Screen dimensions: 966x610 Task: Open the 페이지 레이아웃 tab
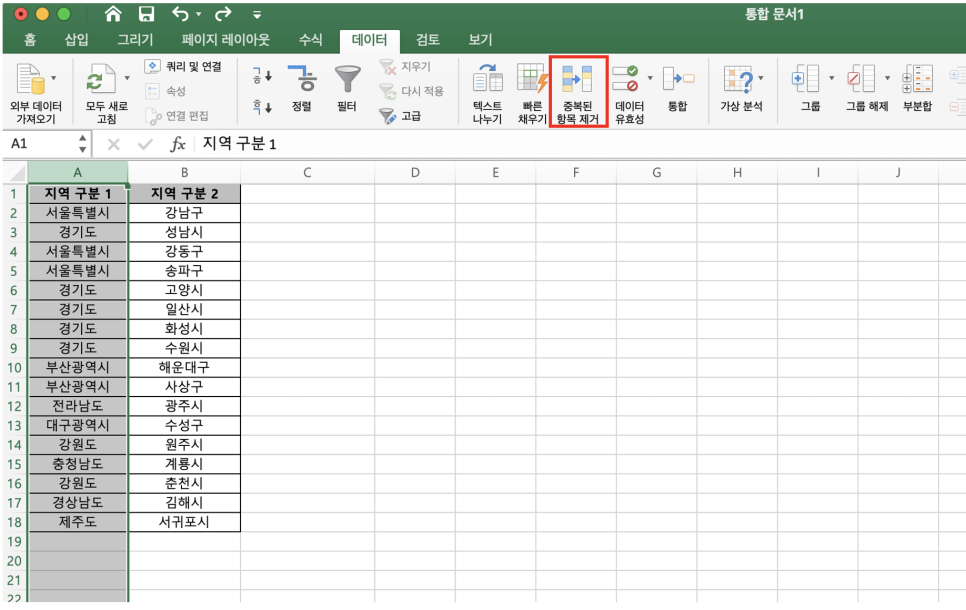pos(225,40)
